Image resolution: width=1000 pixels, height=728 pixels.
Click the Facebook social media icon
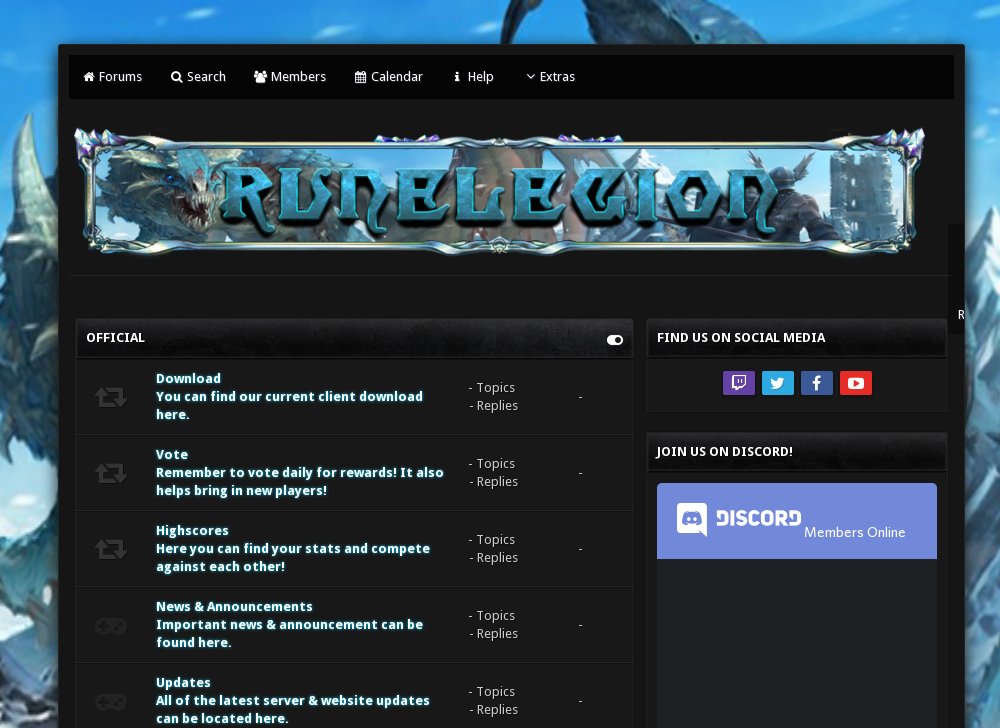pos(817,382)
